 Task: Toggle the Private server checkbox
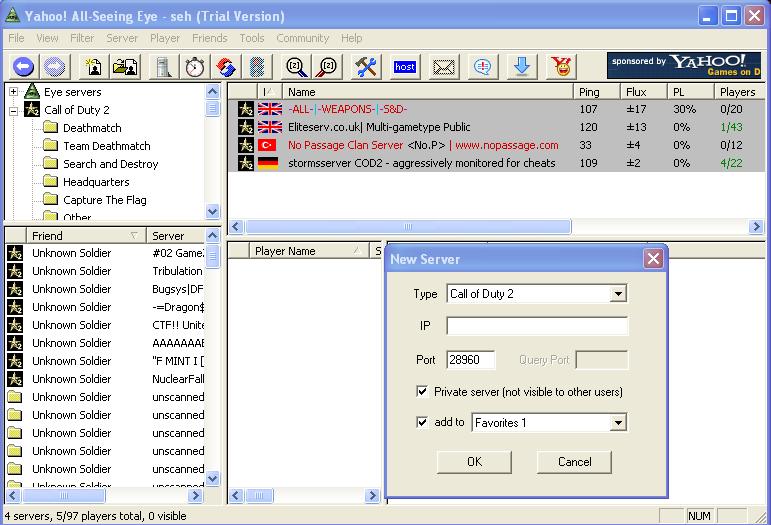pyautogui.click(x=422, y=391)
